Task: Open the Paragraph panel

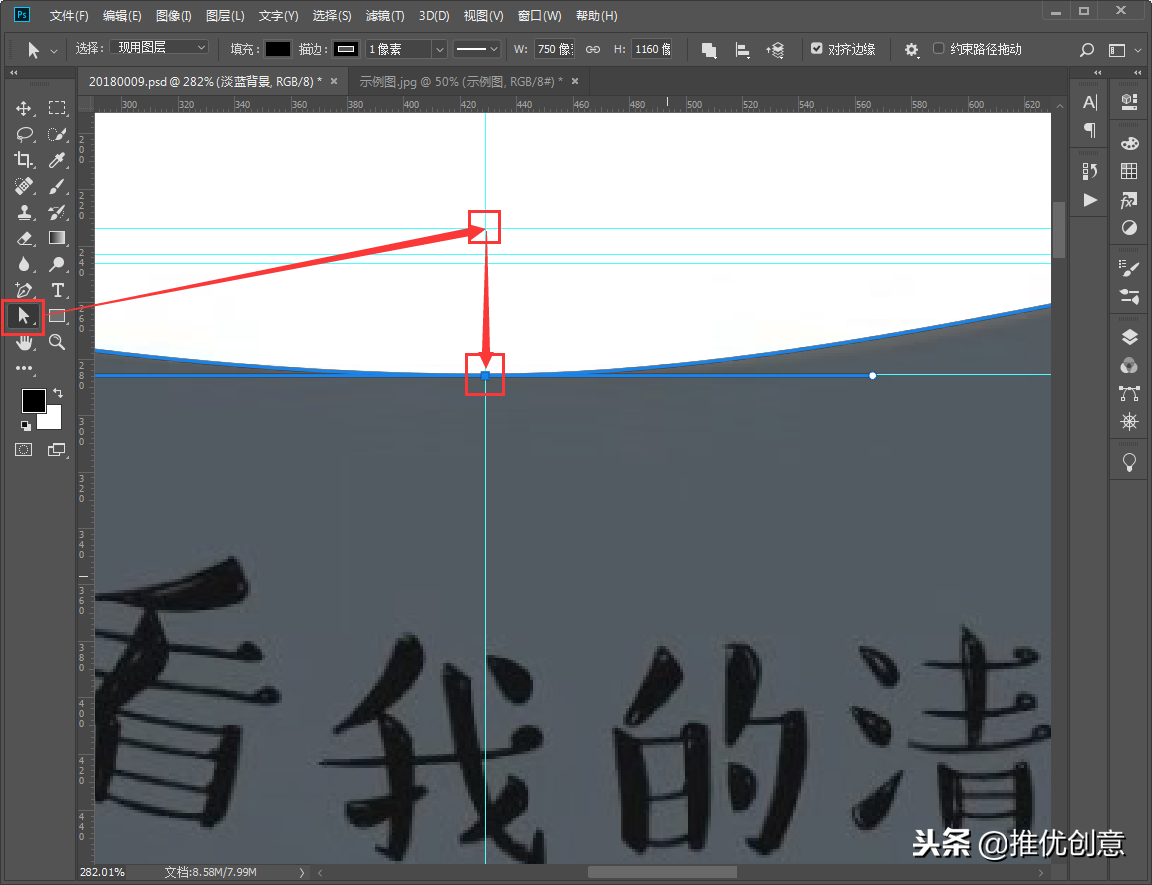Action: coord(1090,130)
